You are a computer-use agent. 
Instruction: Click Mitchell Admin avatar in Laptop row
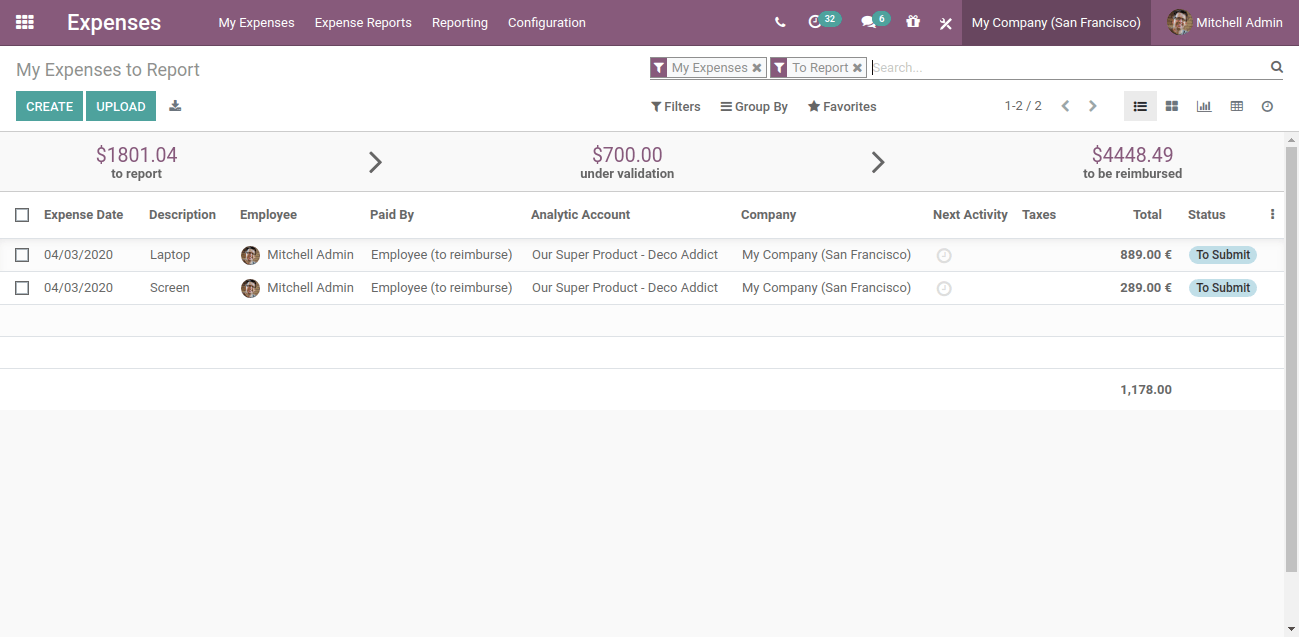[x=250, y=255]
